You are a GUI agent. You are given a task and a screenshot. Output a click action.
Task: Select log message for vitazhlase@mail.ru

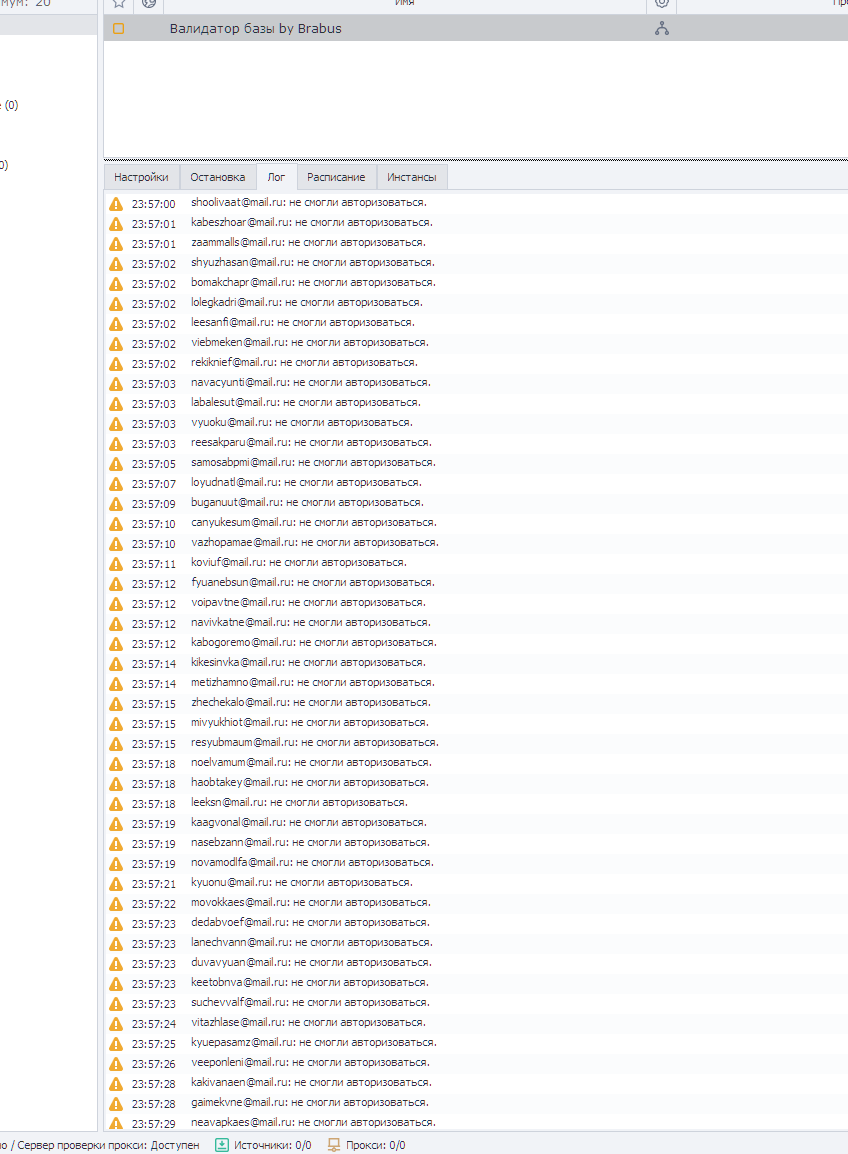pyautogui.click(x=308, y=1022)
